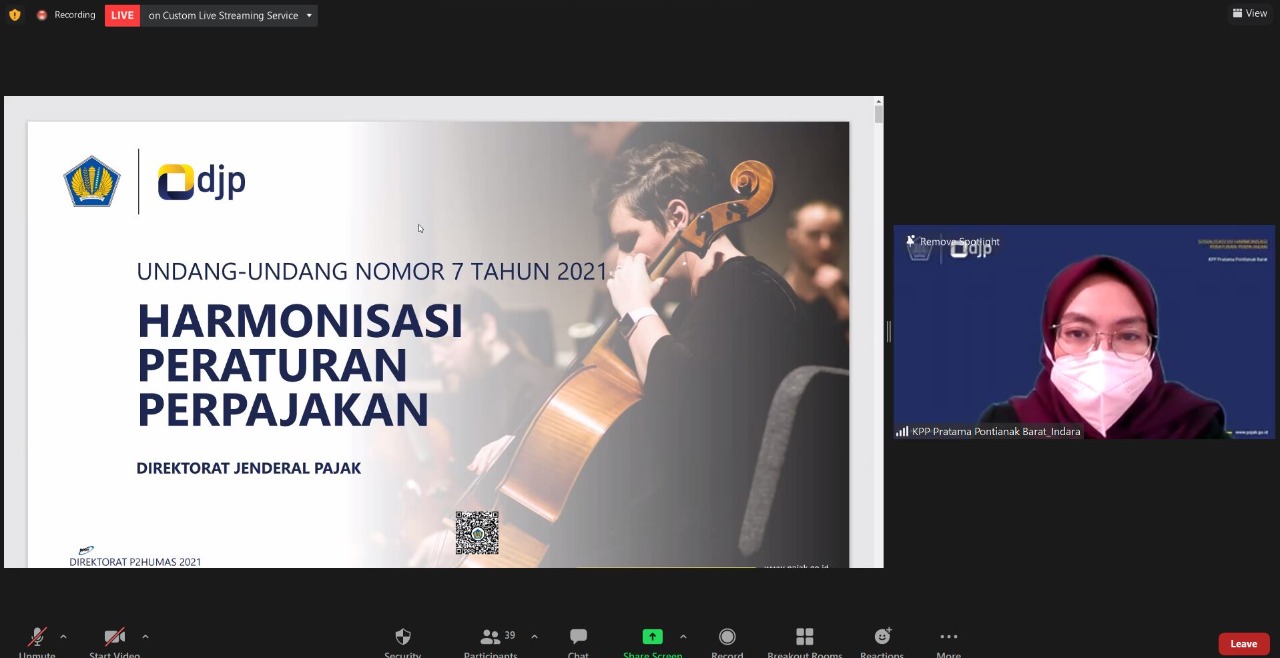Open the Chat panel
Image resolution: width=1280 pixels, height=658 pixels.
click(578, 641)
